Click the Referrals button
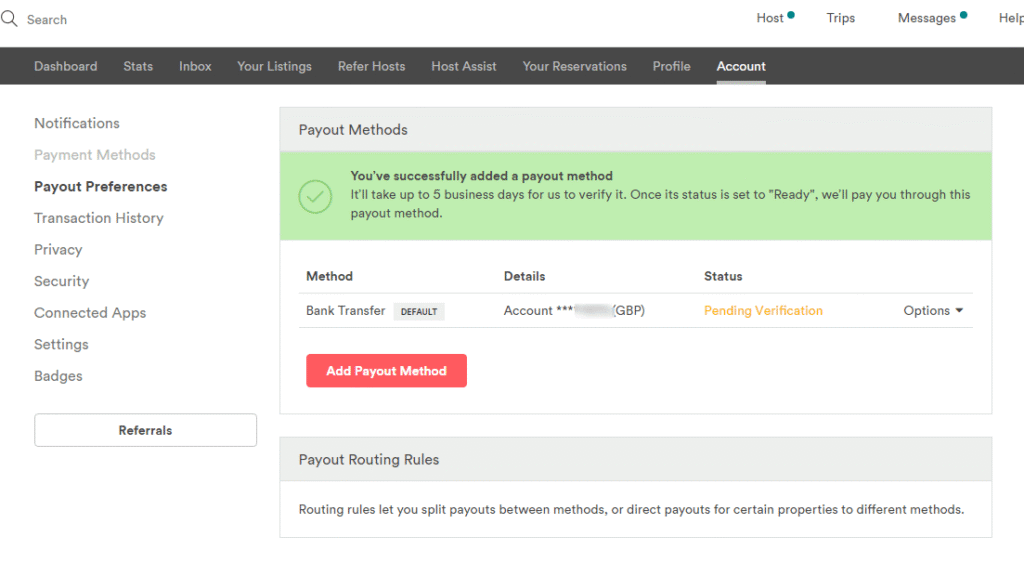Image resolution: width=1024 pixels, height=563 pixels. coord(145,430)
